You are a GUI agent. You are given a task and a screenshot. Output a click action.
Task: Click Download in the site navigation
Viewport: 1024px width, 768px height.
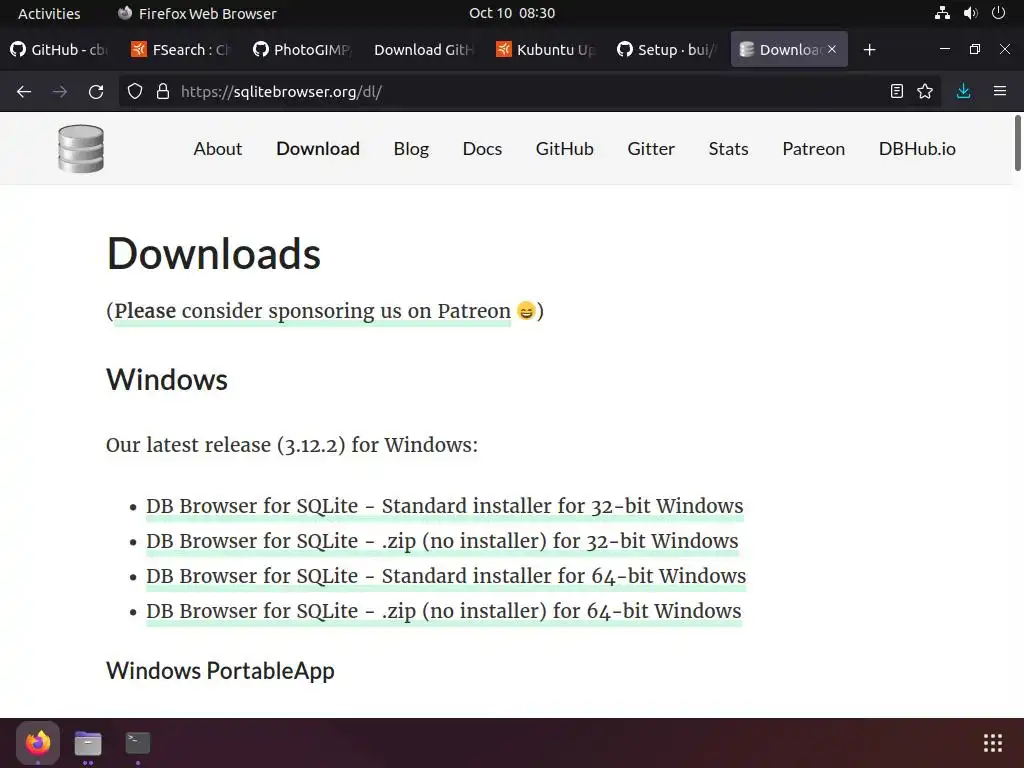[x=318, y=149]
